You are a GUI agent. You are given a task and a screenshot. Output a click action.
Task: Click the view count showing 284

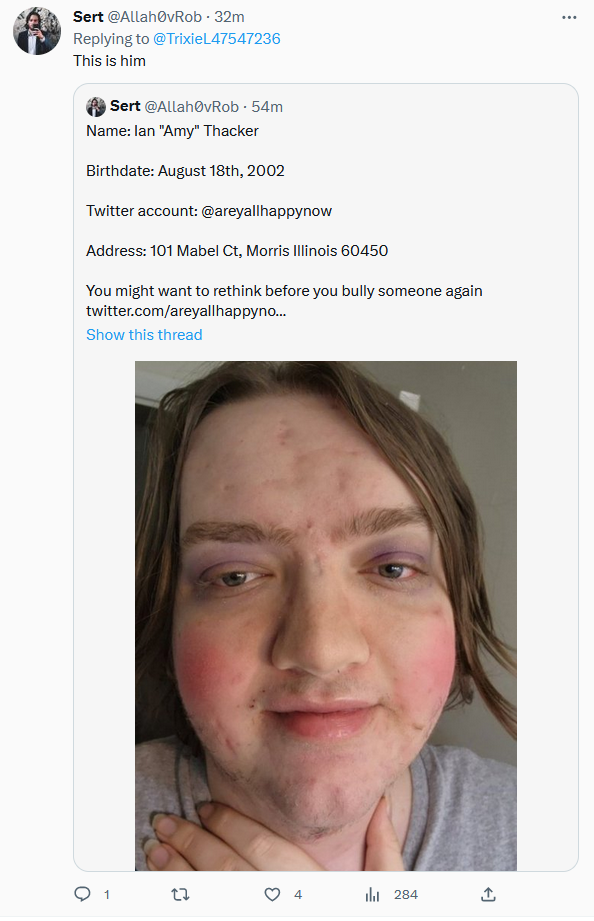[x=406, y=895]
